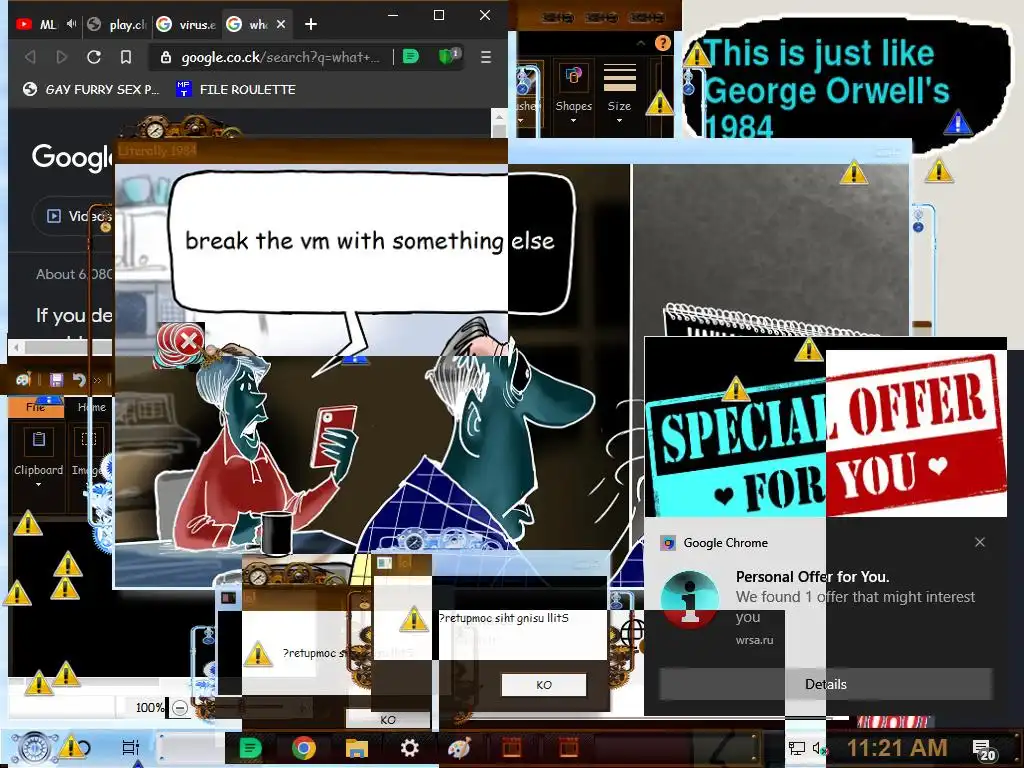This screenshot has height=768, width=1024.
Task: Switch to the Home tab in Paint
Action: pos(92,407)
